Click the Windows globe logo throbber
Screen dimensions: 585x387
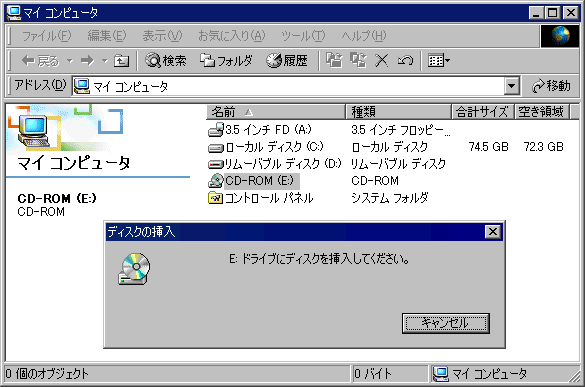[560, 36]
